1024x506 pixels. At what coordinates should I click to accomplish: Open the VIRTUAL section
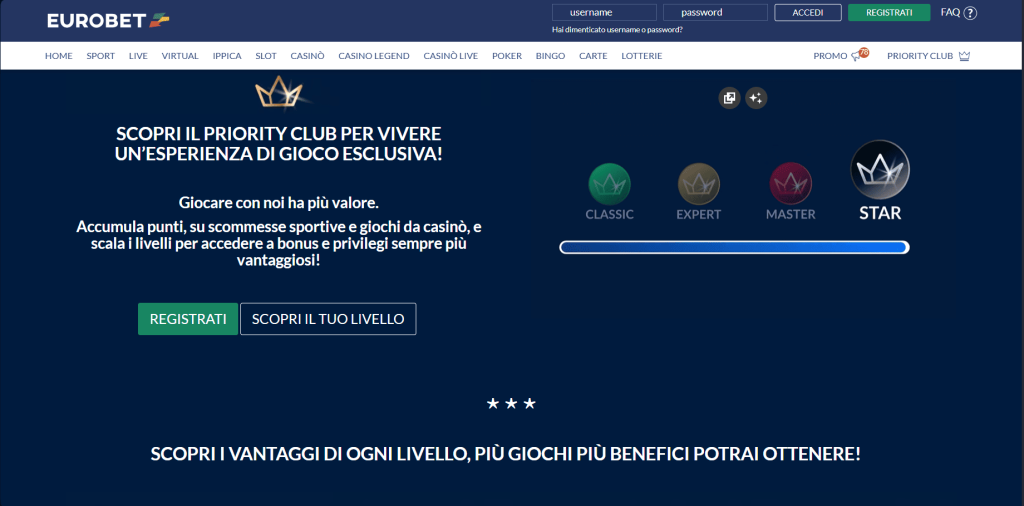(180, 56)
